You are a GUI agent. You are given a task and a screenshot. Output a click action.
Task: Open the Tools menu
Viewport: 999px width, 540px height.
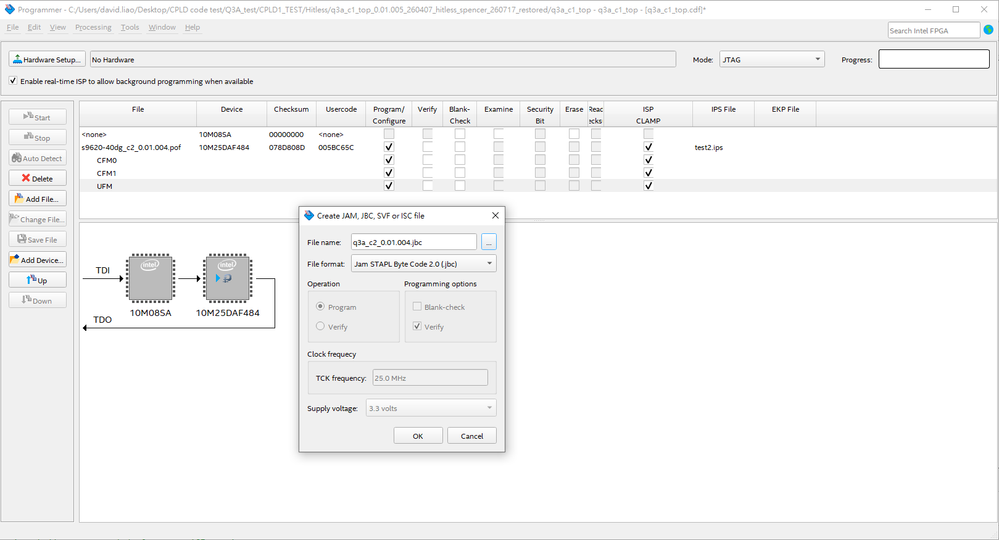tap(130, 27)
